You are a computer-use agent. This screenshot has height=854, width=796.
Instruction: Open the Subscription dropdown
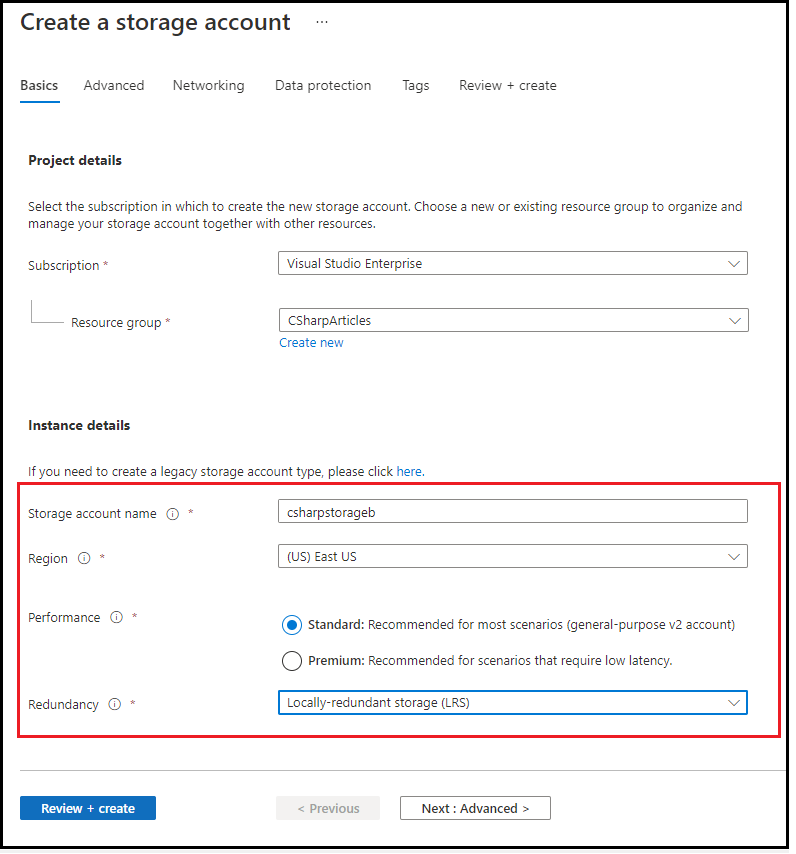coord(512,264)
